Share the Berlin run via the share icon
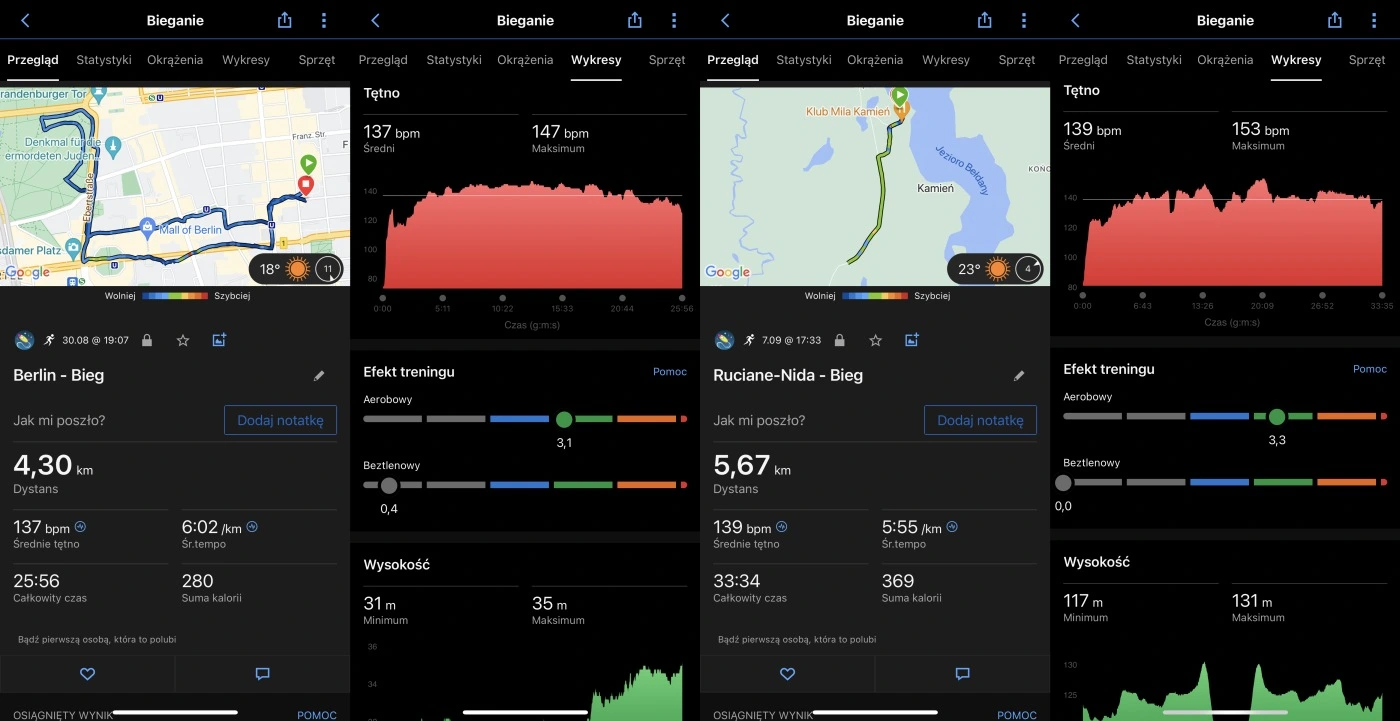Viewport: 1400px width, 721px height. 284,19
